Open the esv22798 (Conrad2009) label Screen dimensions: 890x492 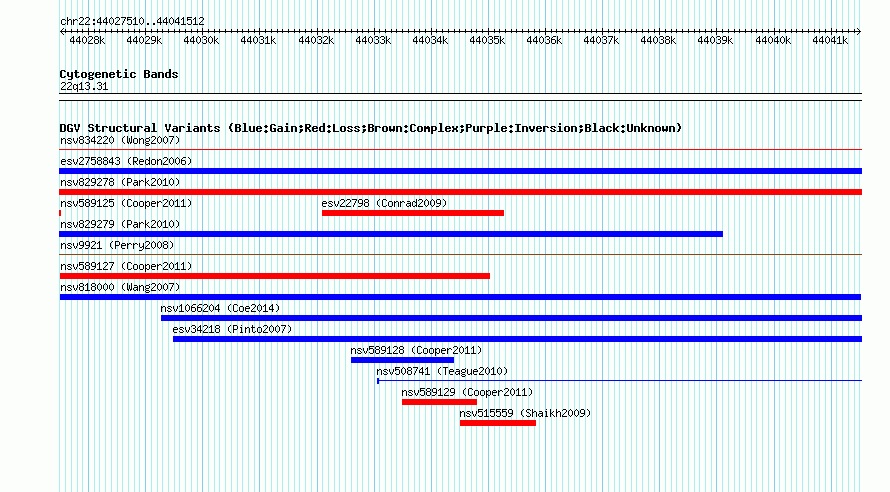(x=384, y=203)
